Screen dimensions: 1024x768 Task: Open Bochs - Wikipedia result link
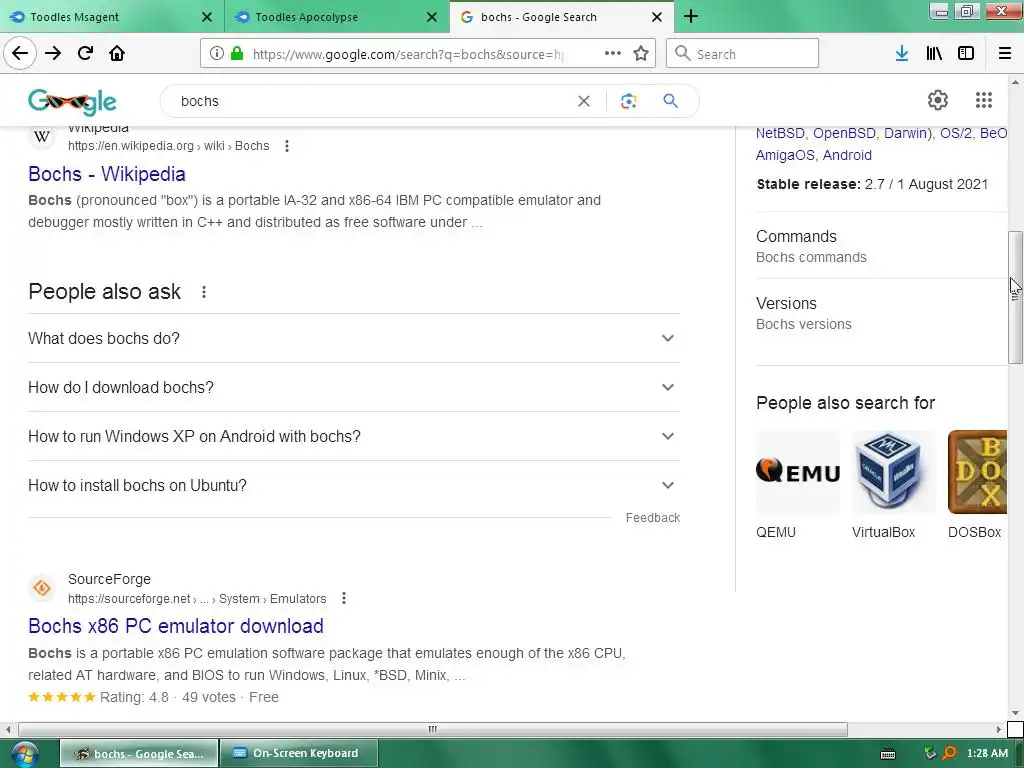point(107,174)
